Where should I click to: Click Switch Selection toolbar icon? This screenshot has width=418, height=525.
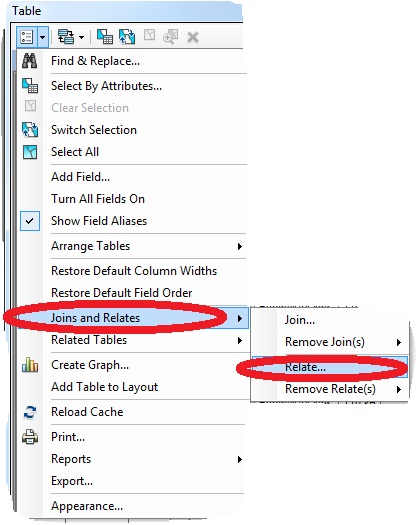coord(127,37)
